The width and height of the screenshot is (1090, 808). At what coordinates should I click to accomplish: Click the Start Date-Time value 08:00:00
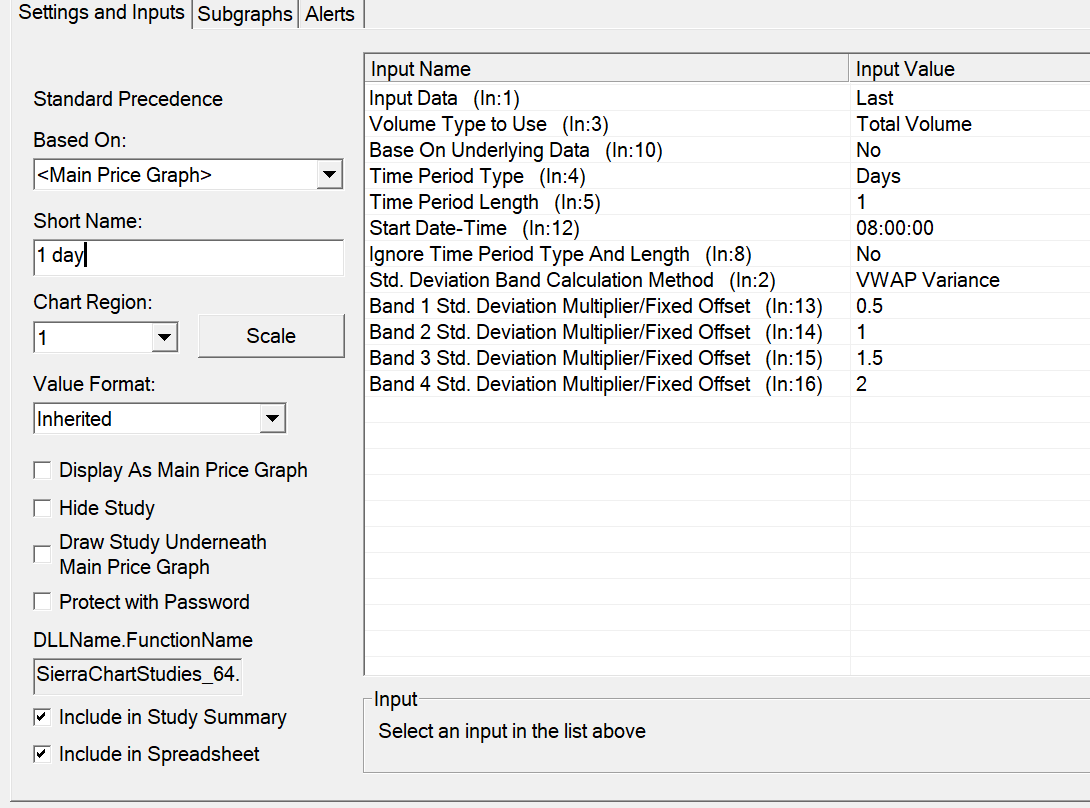pos(895,228)
